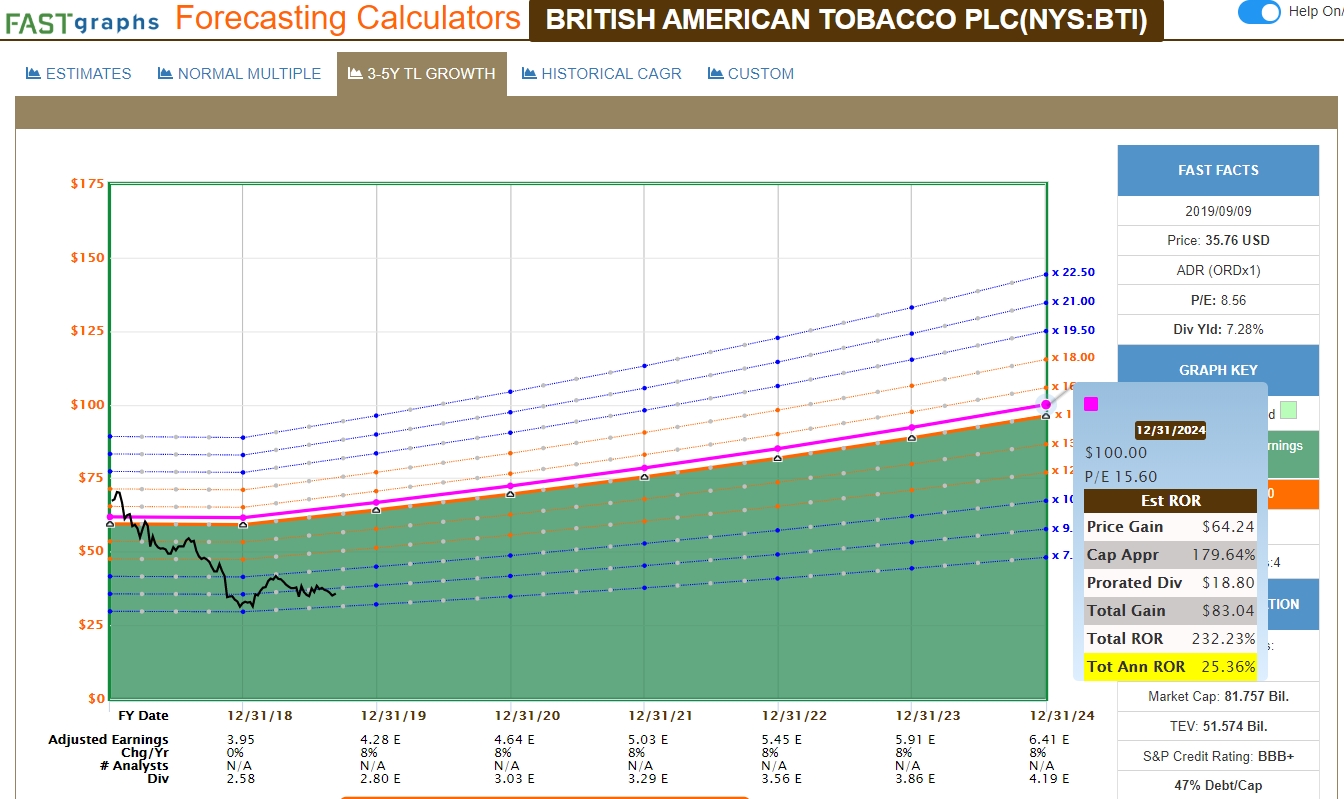Click the Tot Ann ROR 25.36% row
The width and height of the screenshot is (1344, 799).
pyautogui.click(x=1171, y=667)
